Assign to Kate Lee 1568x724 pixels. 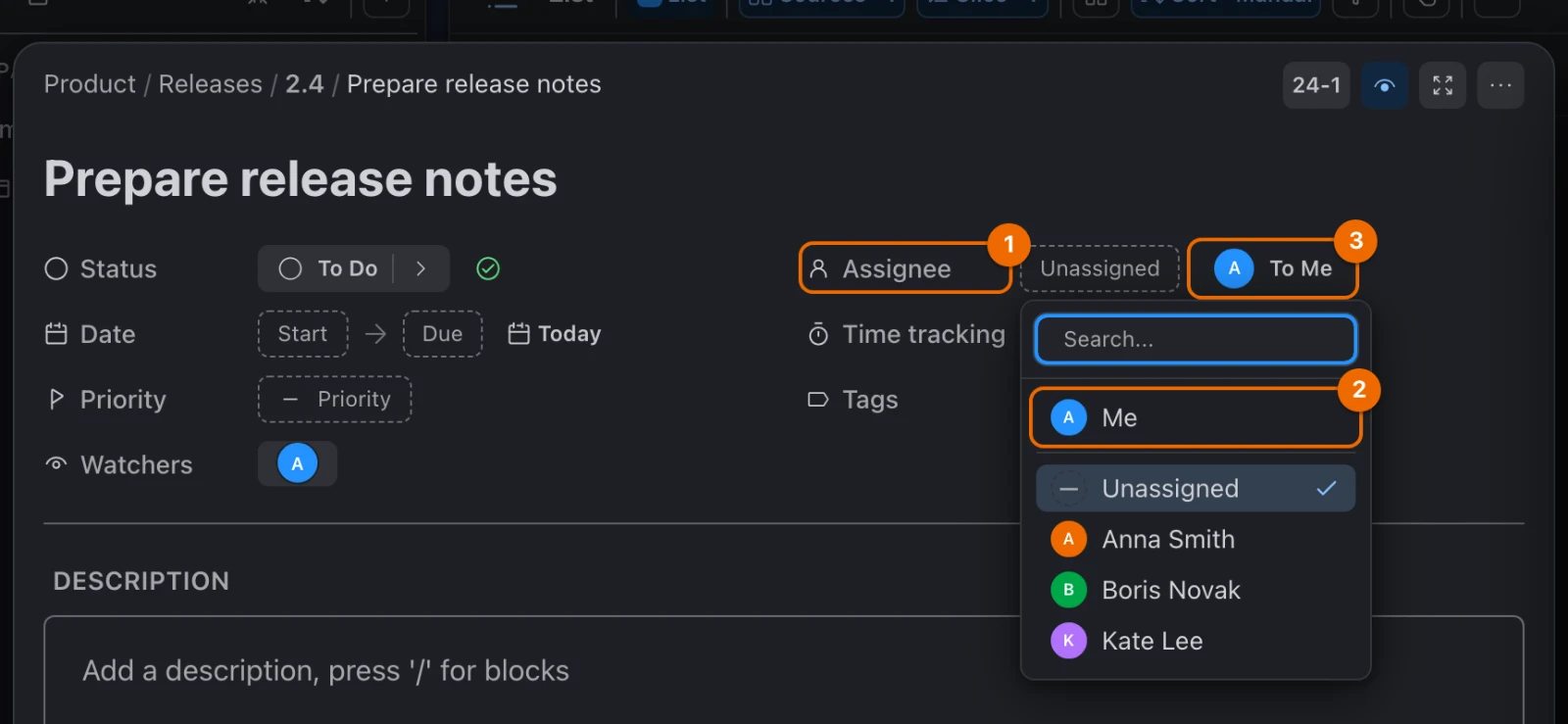pyautogui.click(x=1196, y=641)
